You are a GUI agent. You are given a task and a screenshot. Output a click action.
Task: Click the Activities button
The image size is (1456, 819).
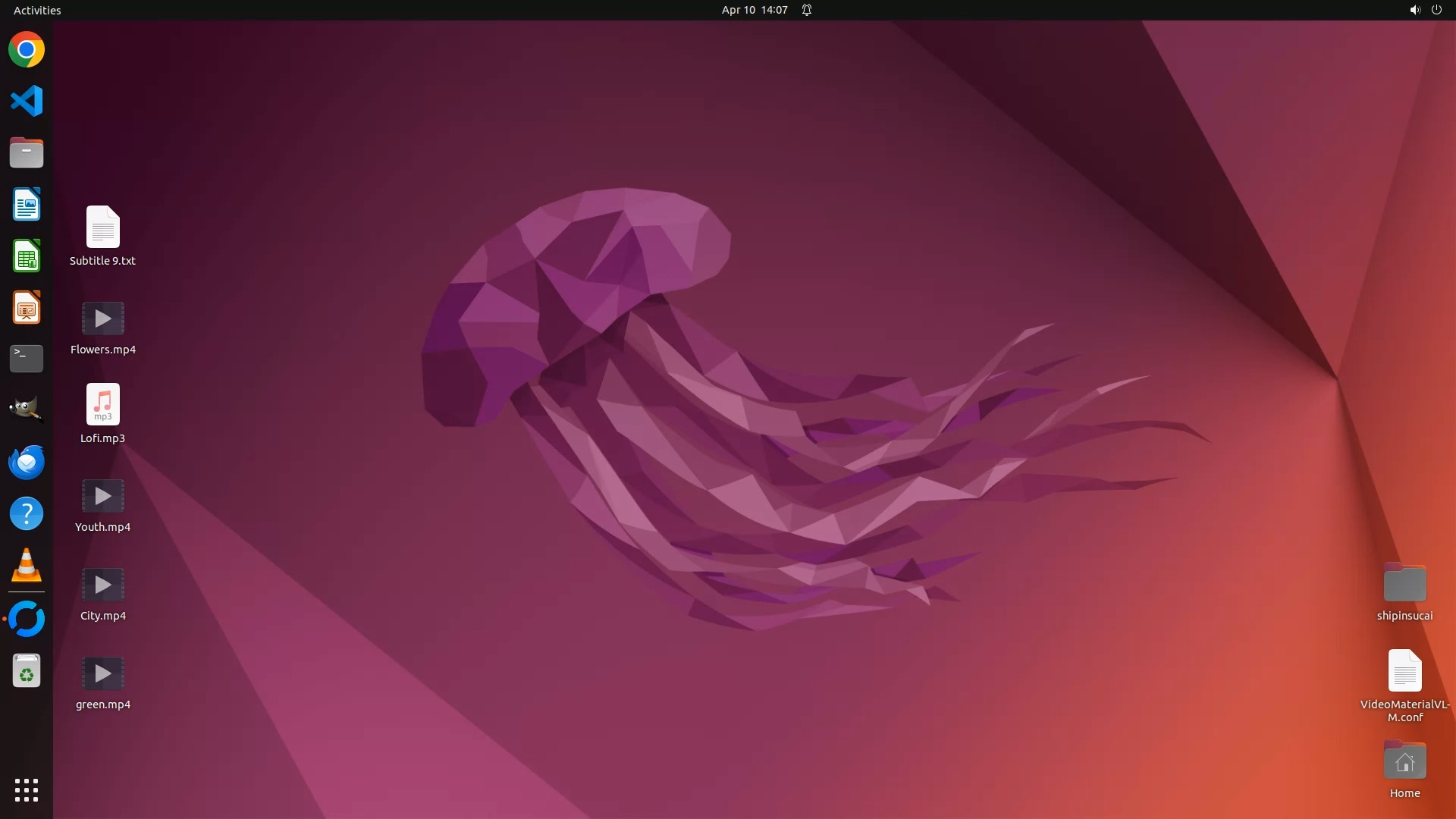click(x=37, y=10)
